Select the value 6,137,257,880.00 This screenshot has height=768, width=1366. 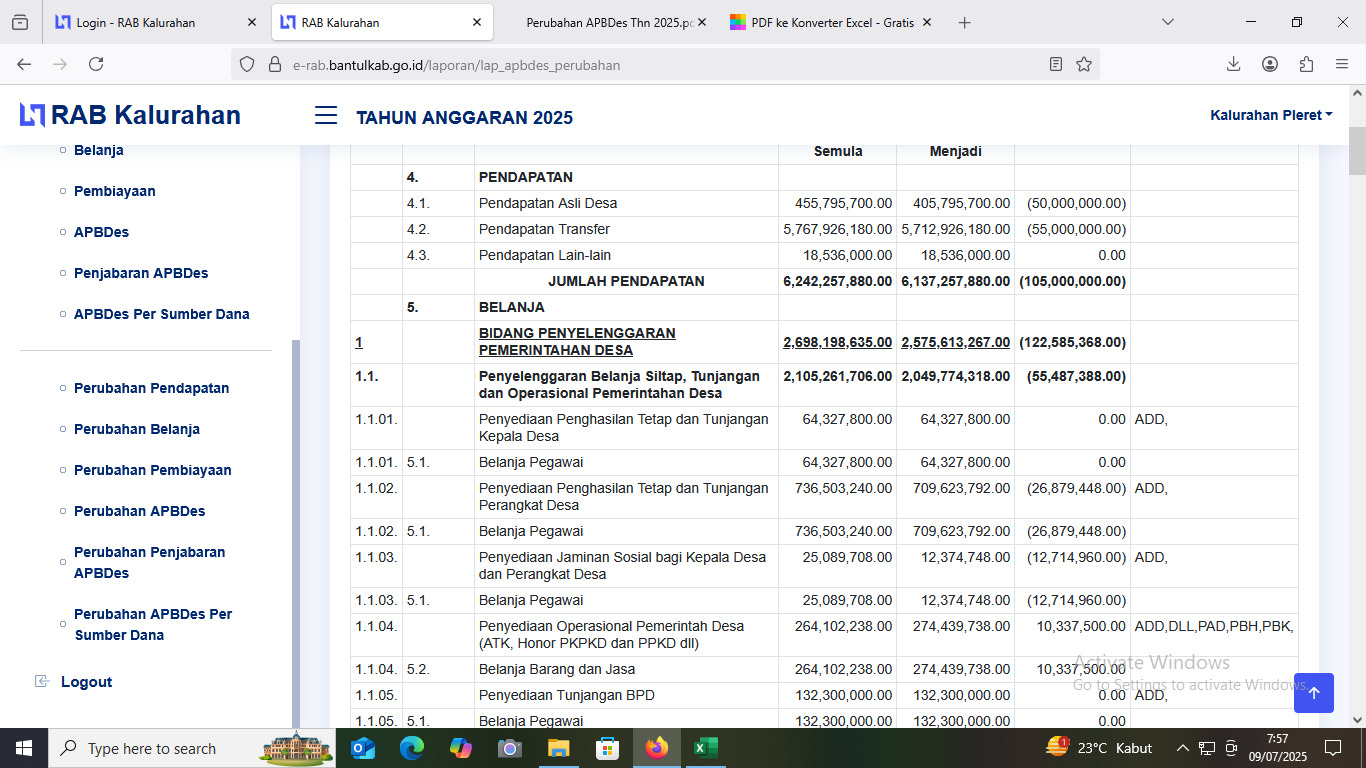[955, 281]
